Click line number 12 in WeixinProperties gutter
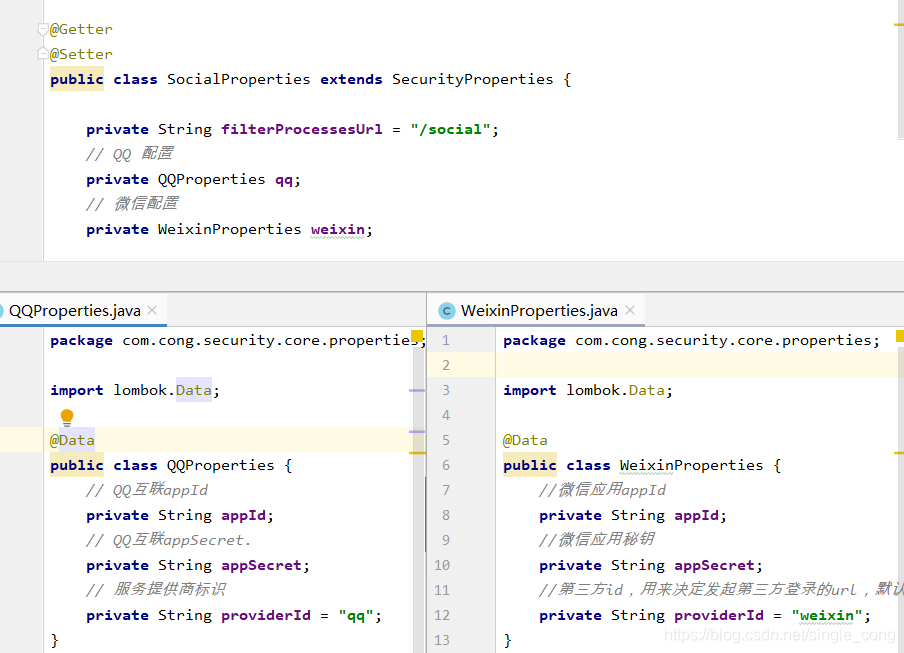 click(x=442, y=616)
